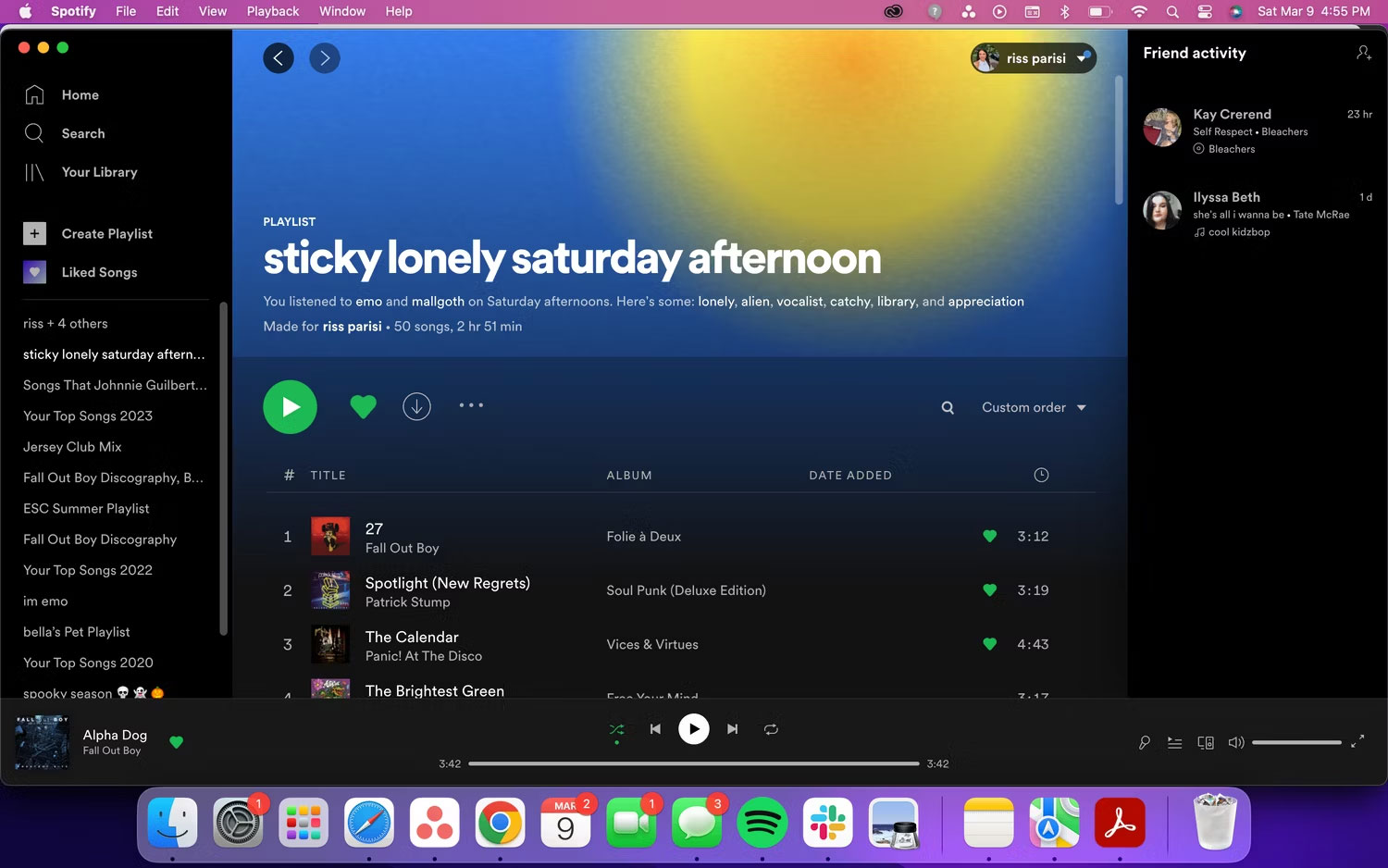Open Kay Crerend's friend activity avatar
The image size is (1388, 868).
[1162, 128]
